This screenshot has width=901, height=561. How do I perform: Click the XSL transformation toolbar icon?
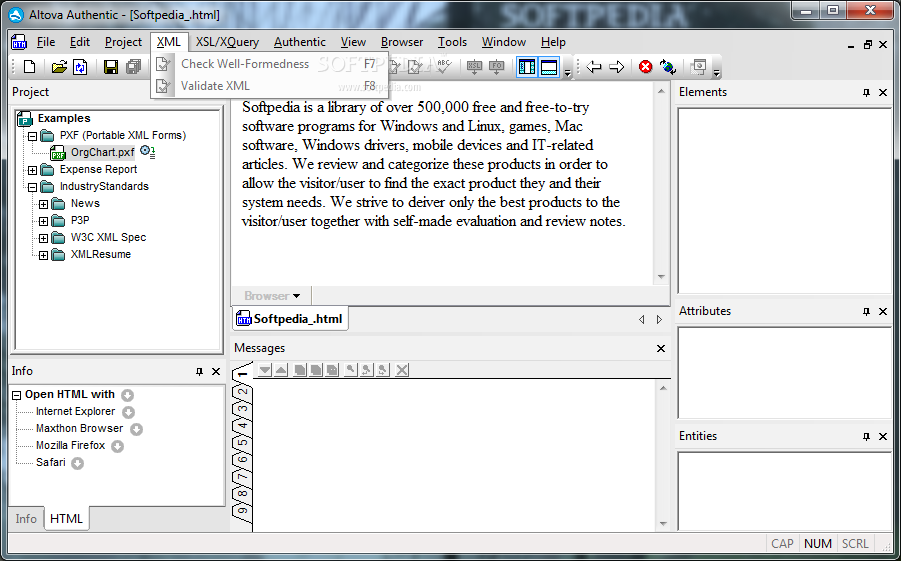pos(474,67)
